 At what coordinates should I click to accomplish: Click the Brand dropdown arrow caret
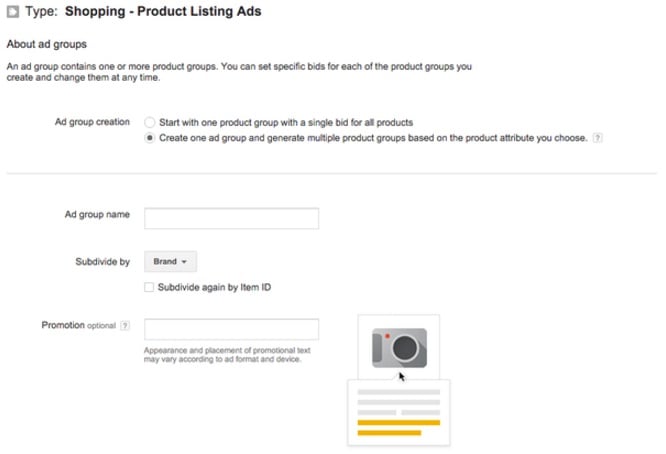point(184,262)
